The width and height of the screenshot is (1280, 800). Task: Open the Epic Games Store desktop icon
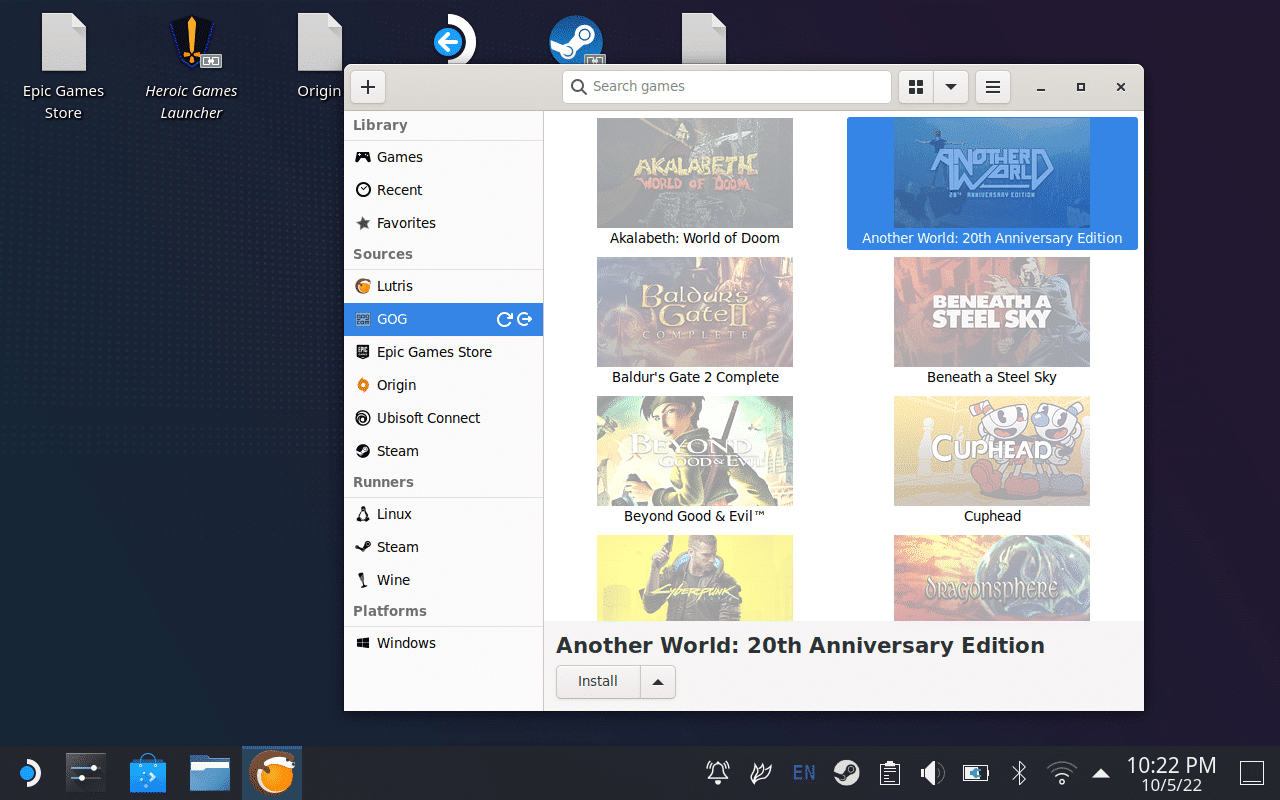(x=63, y=67)
